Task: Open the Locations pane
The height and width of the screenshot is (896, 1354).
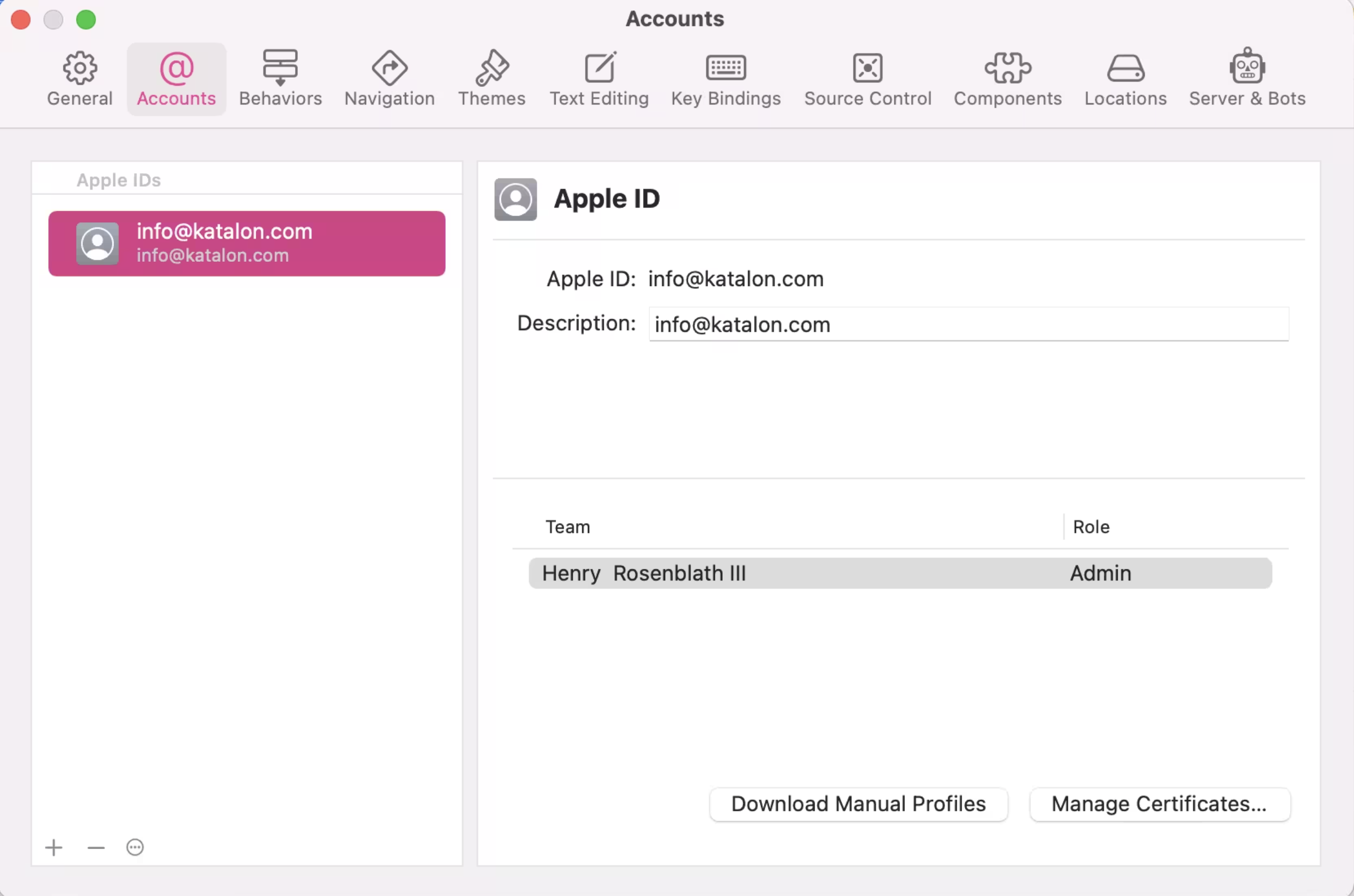Action: (x=1125, y=78)
